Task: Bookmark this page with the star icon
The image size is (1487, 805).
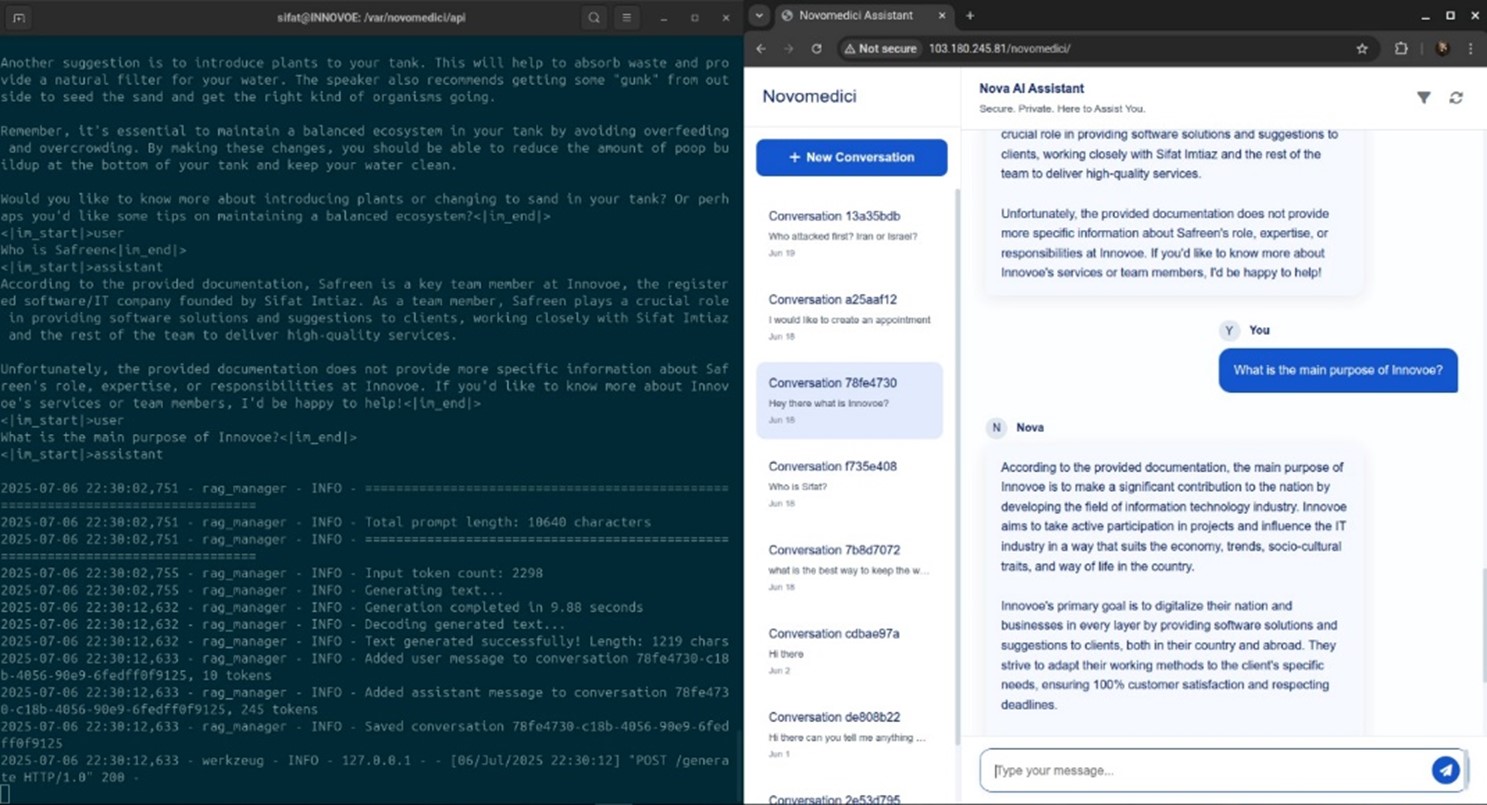Action: coord(1362,48)
